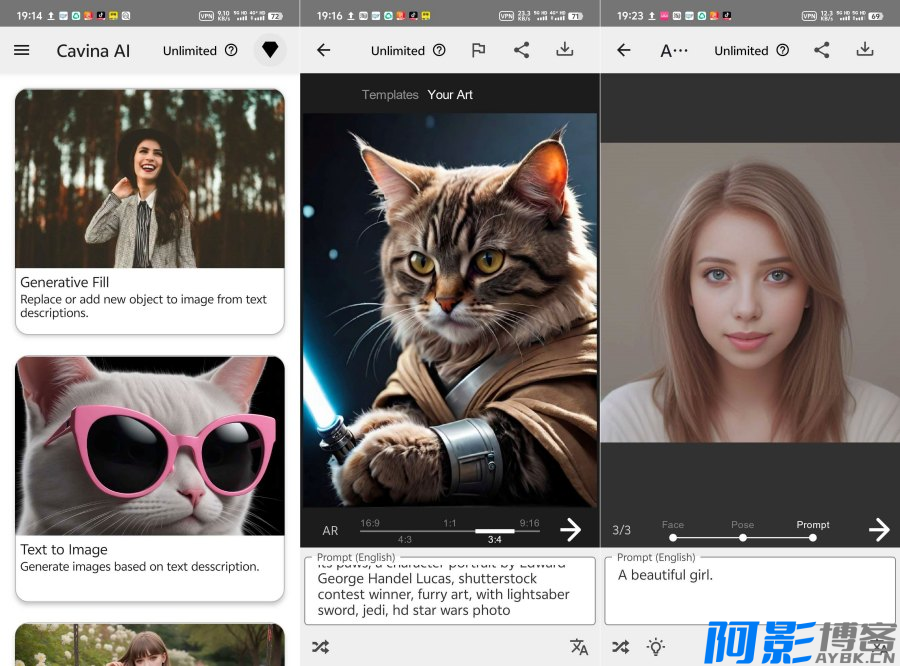Switch to the Templates tab
The height and width of the screenshot is (666, 900).
(x=390, y=95)
